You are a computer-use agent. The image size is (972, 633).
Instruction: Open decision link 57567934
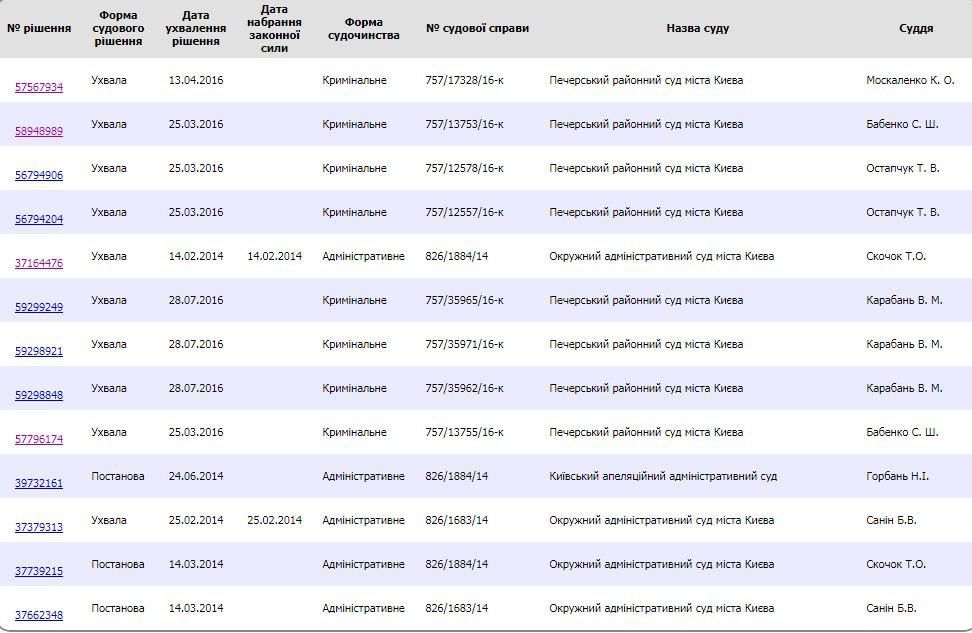tap(39, 88)
